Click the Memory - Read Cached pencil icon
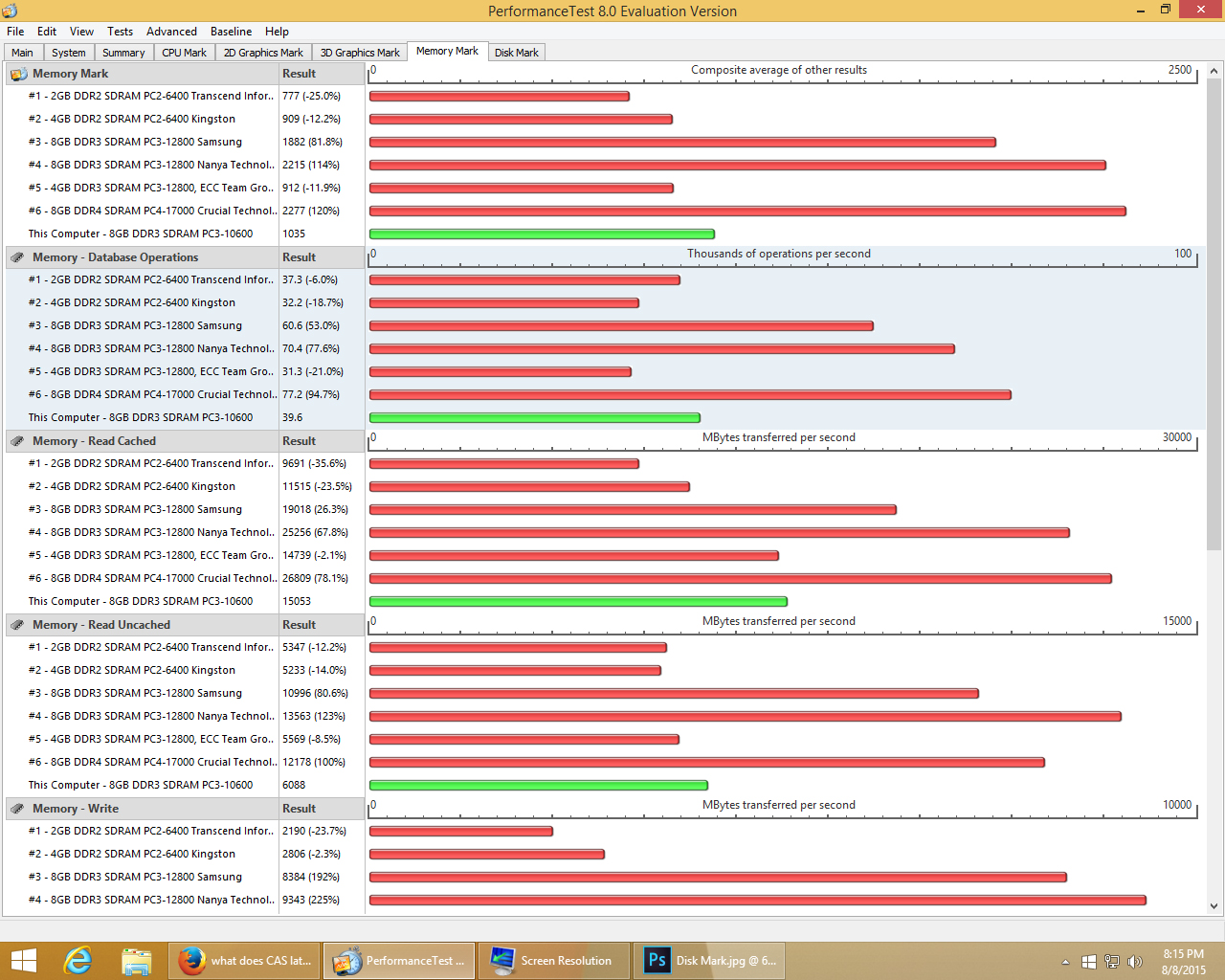Screen dimensions: 1225x980 (18, 441)
